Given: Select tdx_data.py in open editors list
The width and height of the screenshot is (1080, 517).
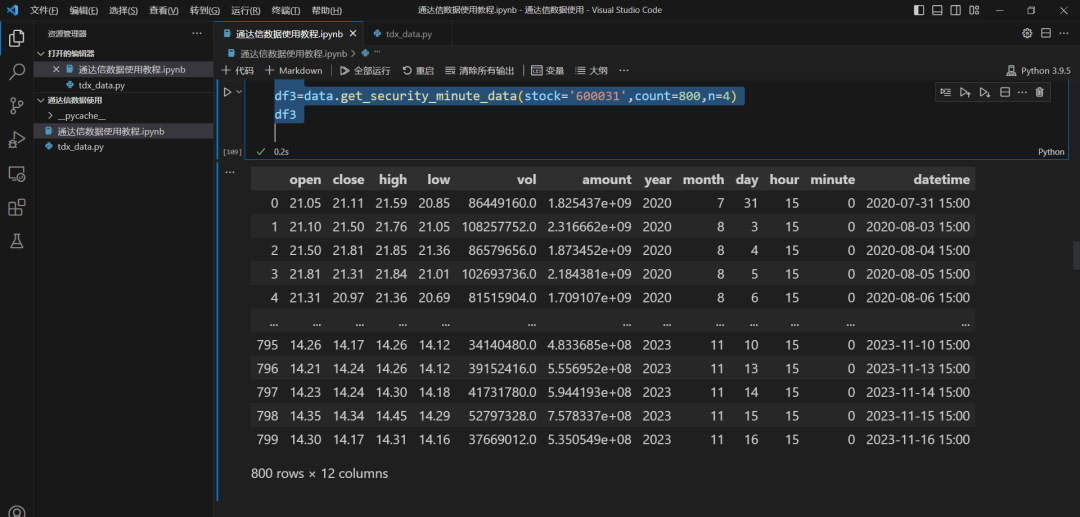Looking at the screenshot, I should [x=101, y=85].
